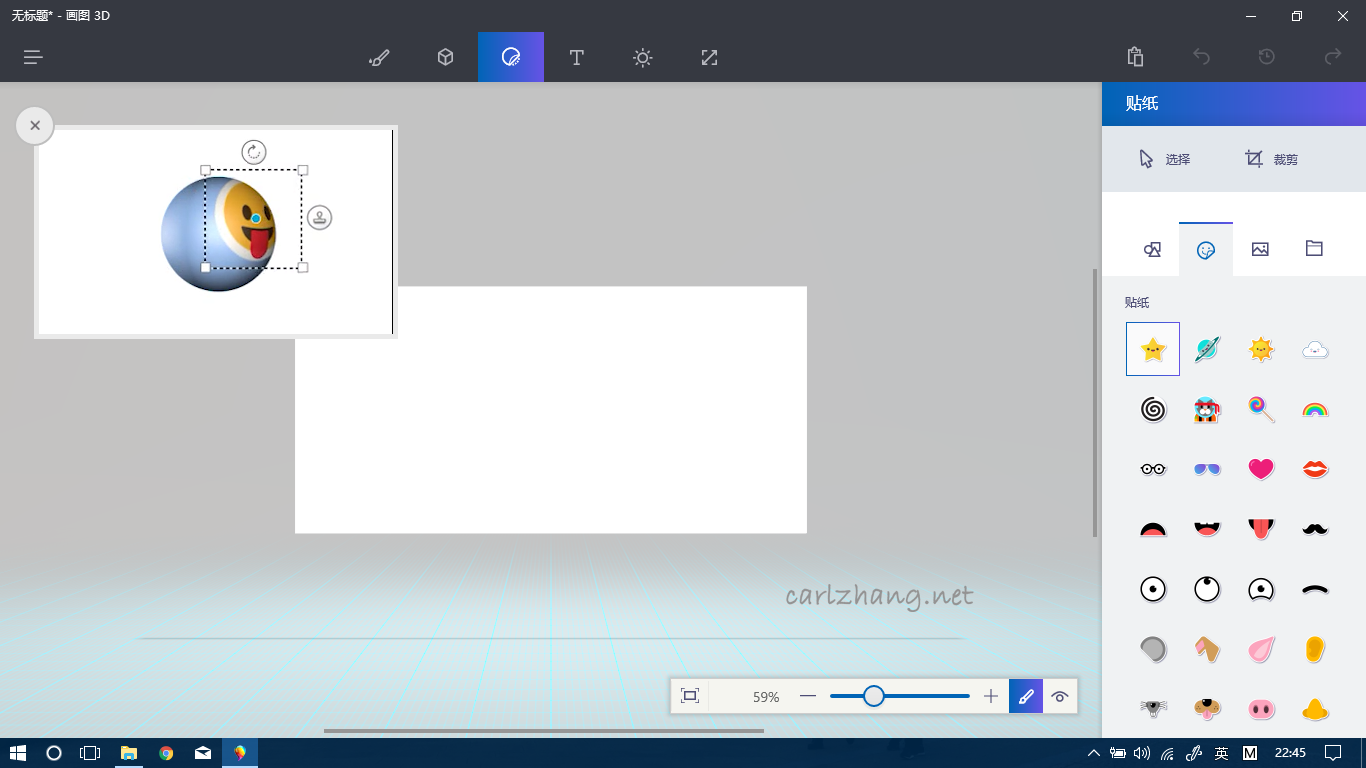
Task: Open the Effects panel
Action: (x=642, y=57)
